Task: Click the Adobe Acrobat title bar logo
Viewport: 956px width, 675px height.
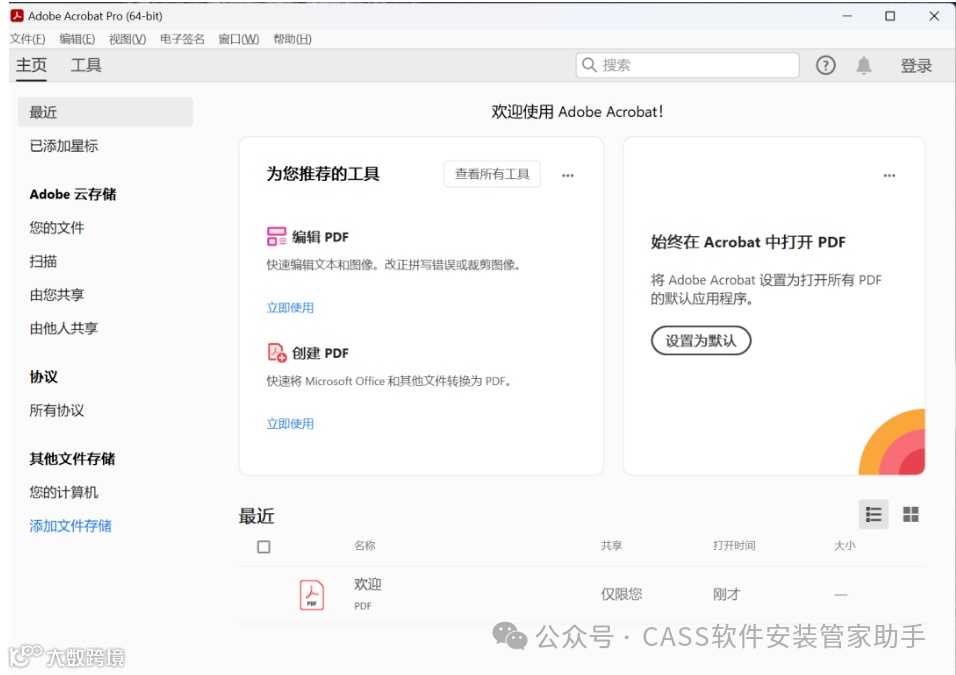Action: click(x=17, y=16)
